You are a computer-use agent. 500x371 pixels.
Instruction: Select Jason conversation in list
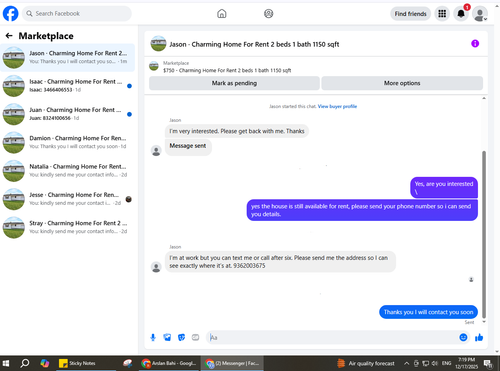coord(68,57)
